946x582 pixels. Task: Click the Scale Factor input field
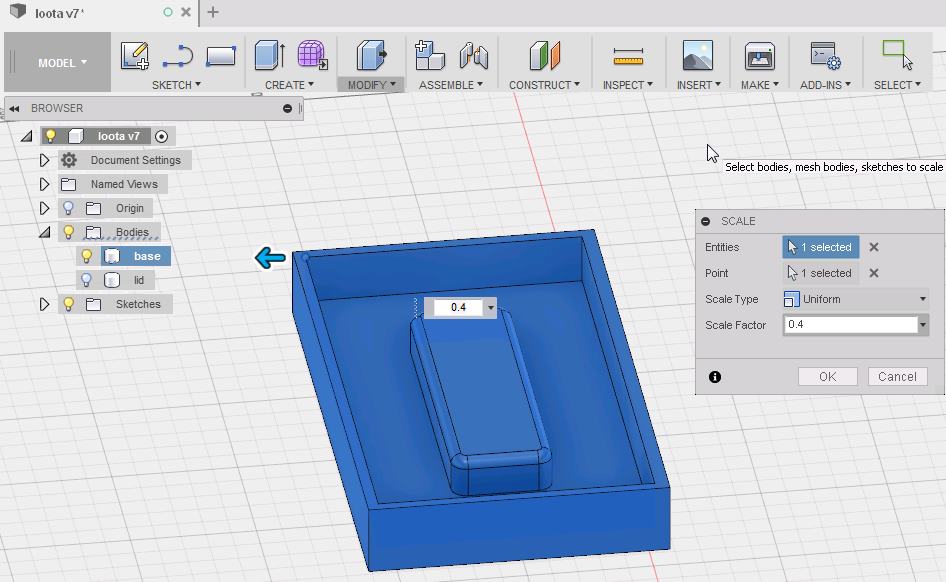[x=851, y=324]
